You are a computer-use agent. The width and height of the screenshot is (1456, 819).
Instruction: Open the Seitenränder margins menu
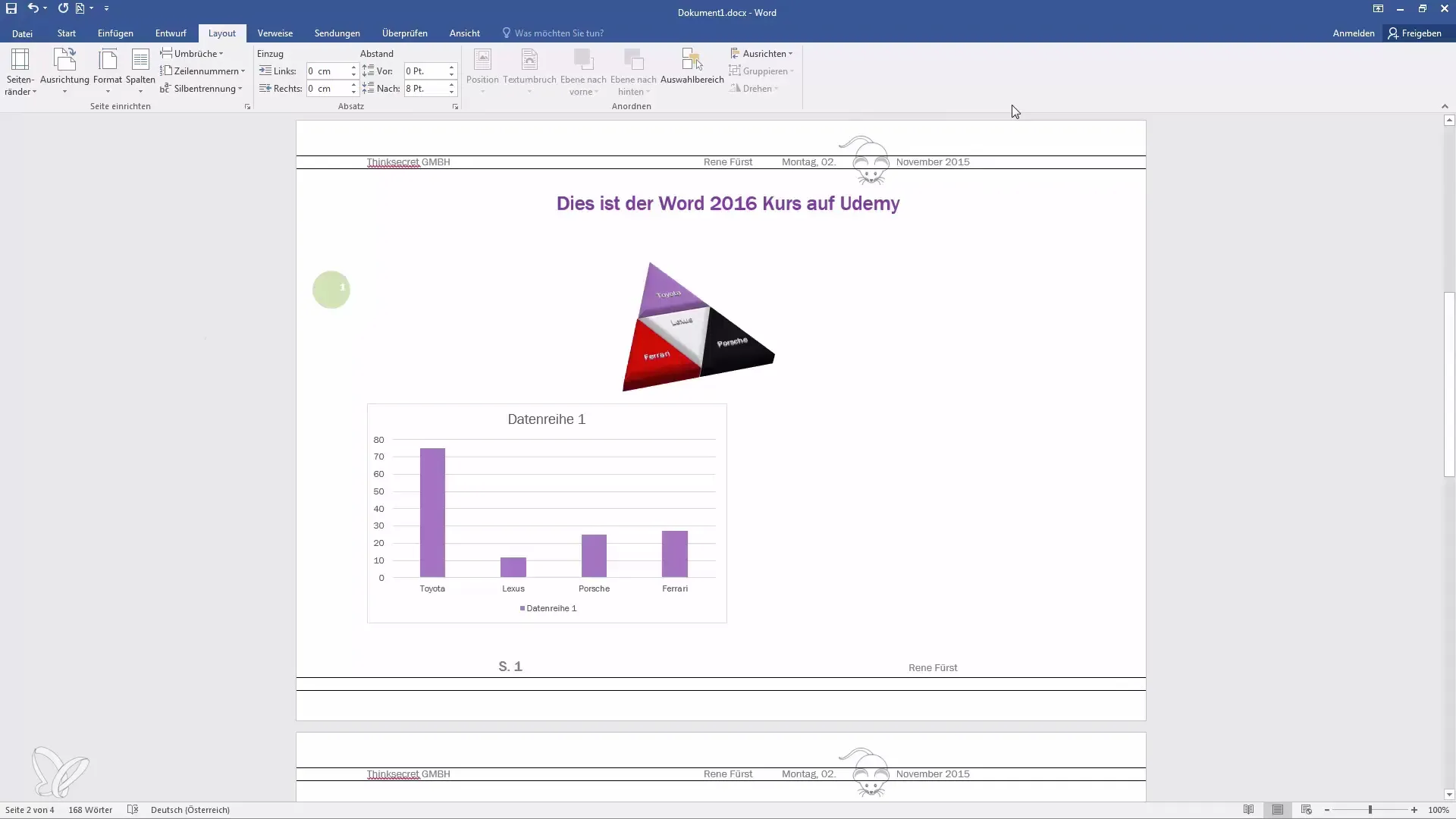coord(20,72)
